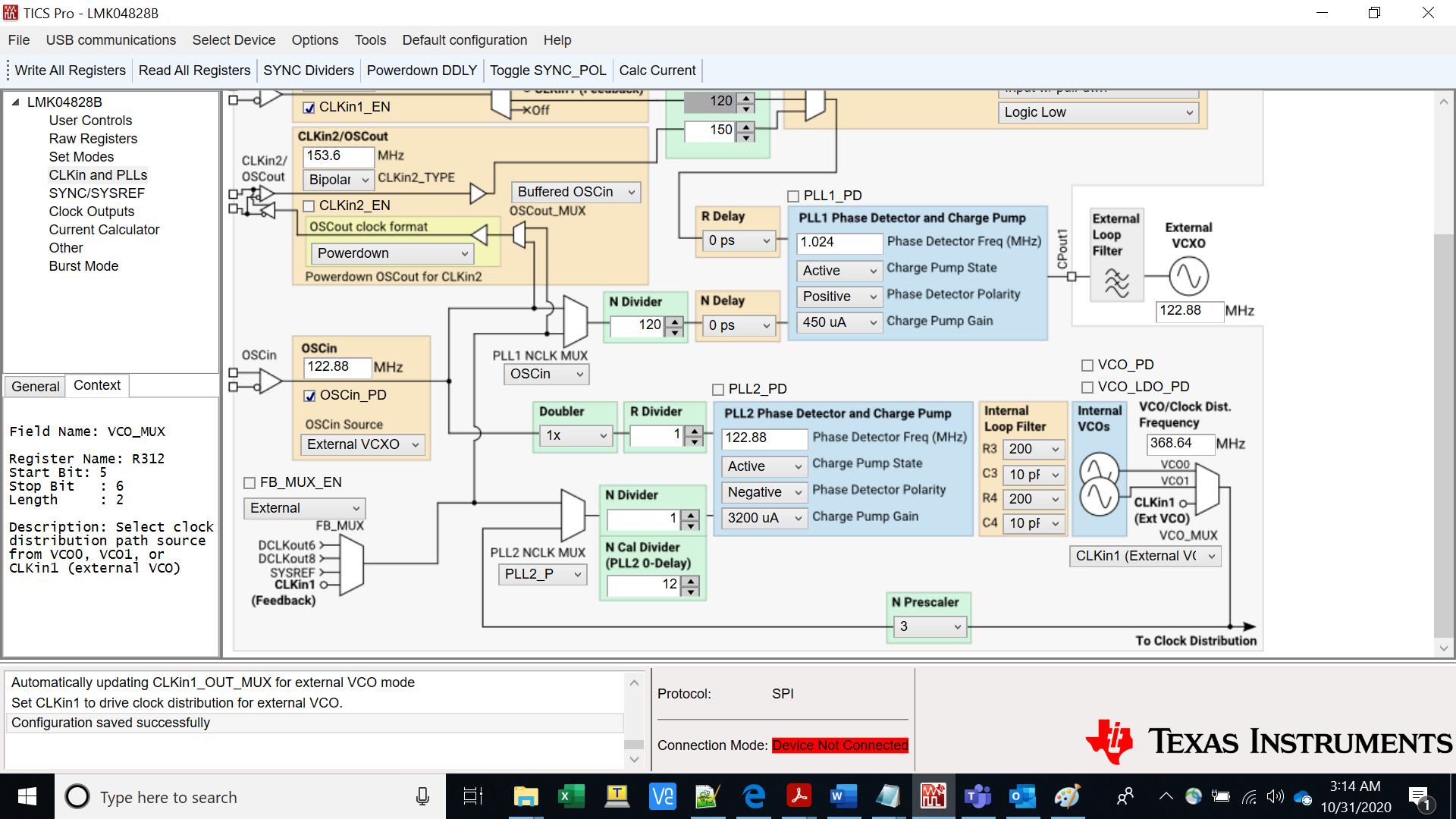This screenshot has width=1456, height=819.
Task: Click the CLKin2 buffer triangle
Action: pos(478,193)
